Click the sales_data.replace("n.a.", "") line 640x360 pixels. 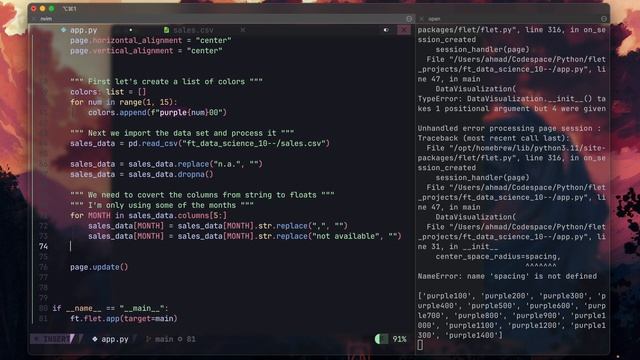click(x=166, y=164)
